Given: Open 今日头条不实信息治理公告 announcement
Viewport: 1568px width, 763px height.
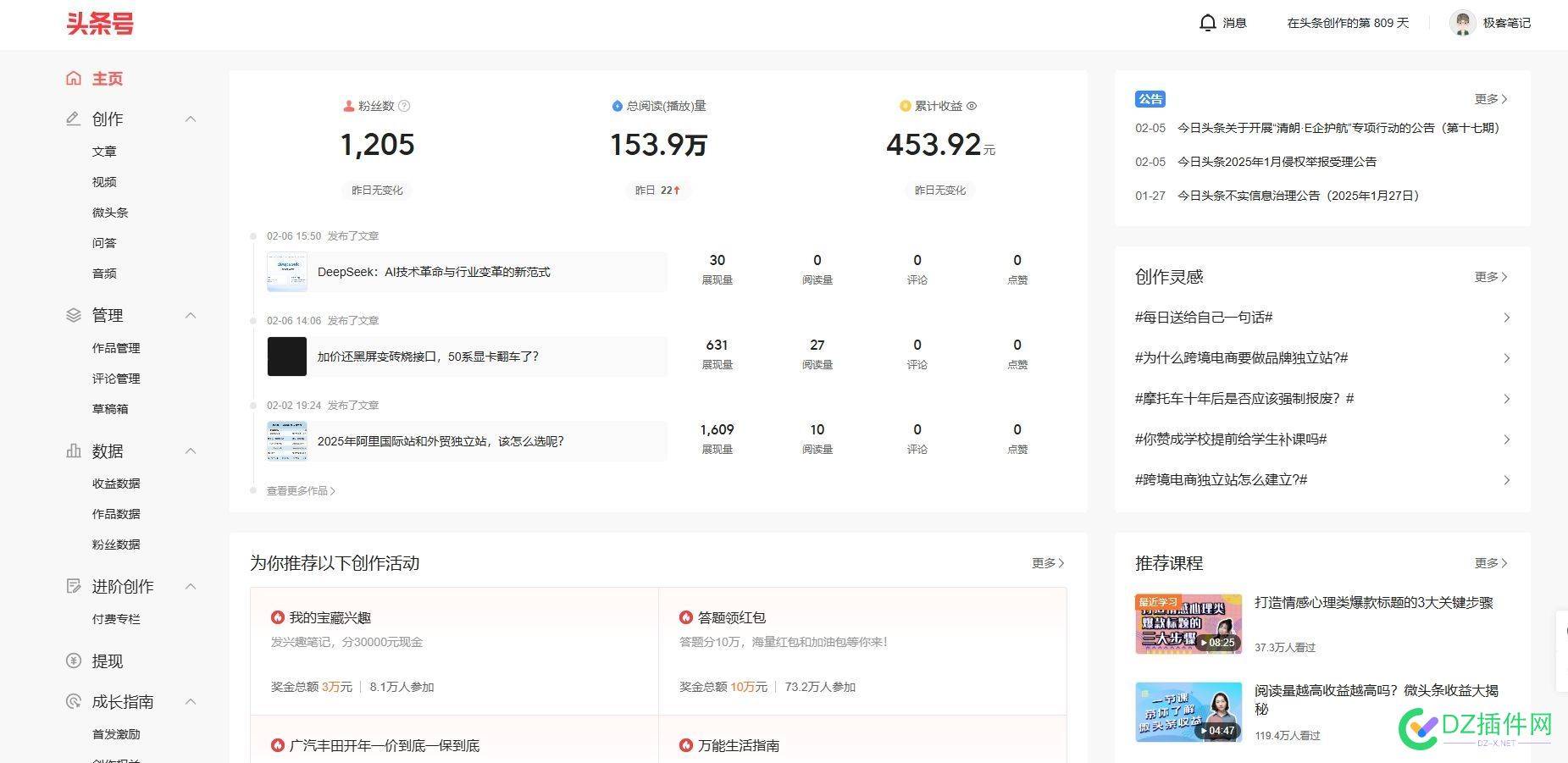Looking at the screenshot, I should click(x=1298, y=196).
